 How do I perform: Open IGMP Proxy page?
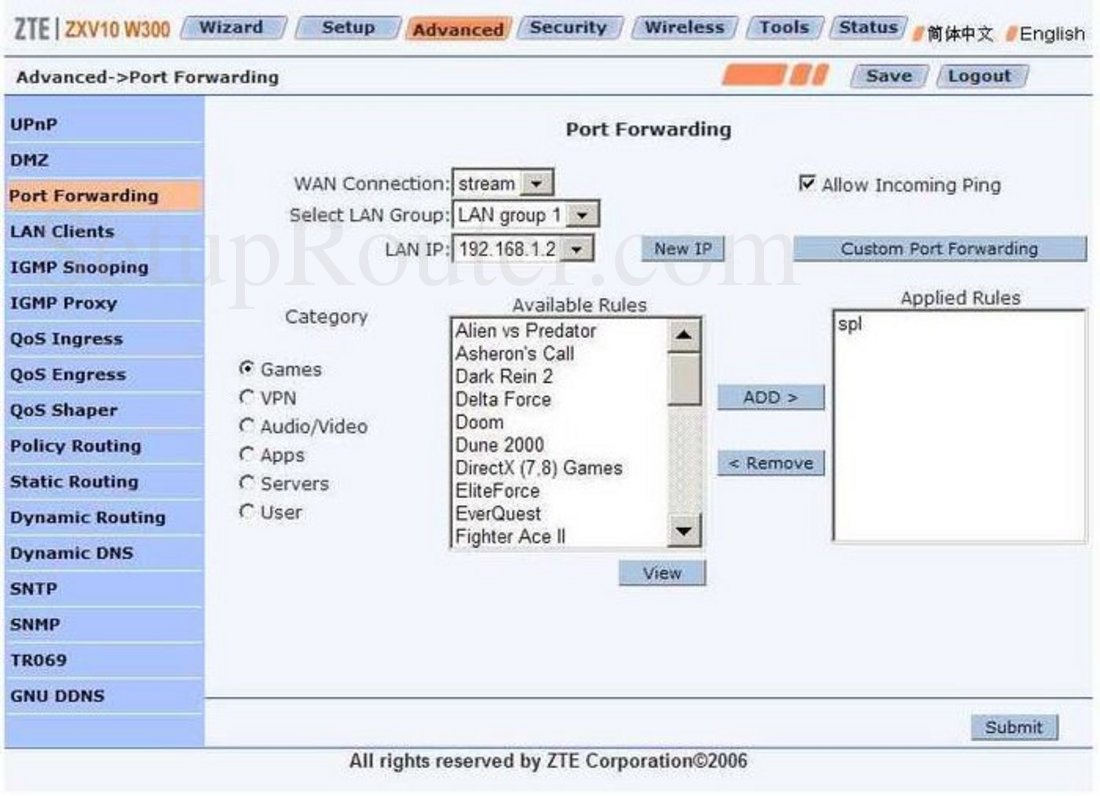click(x=104, y=304)
